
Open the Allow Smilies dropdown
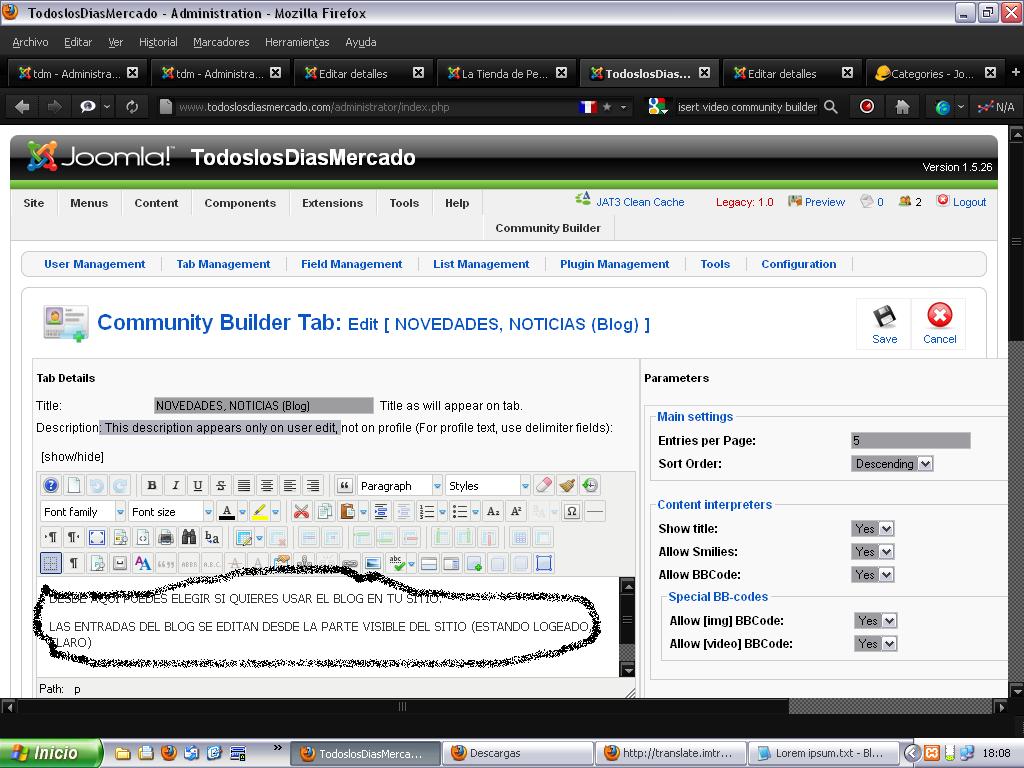pyautogui.click(x=873, y=551)
